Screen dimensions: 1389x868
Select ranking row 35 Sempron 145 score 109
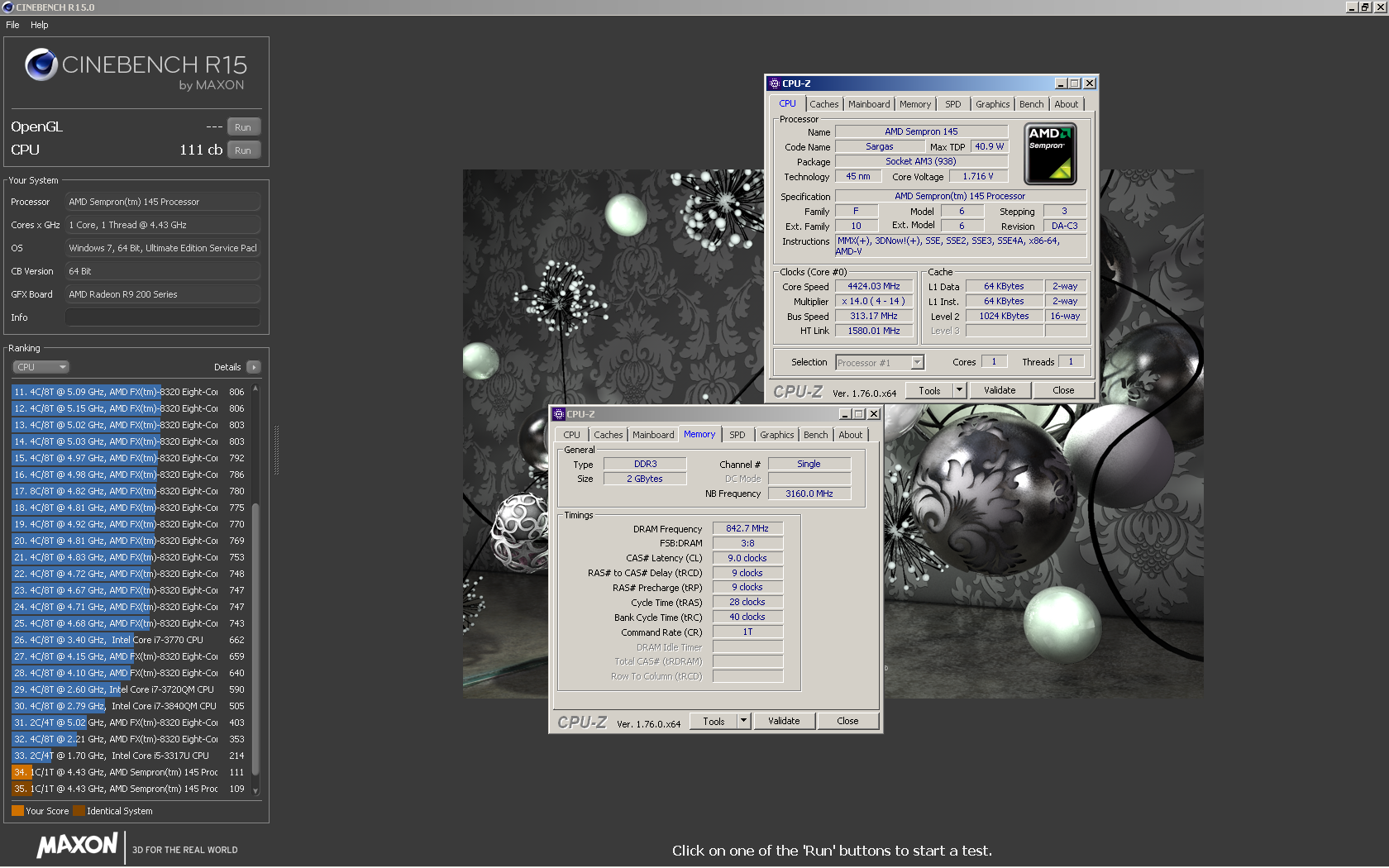[130, 789]
